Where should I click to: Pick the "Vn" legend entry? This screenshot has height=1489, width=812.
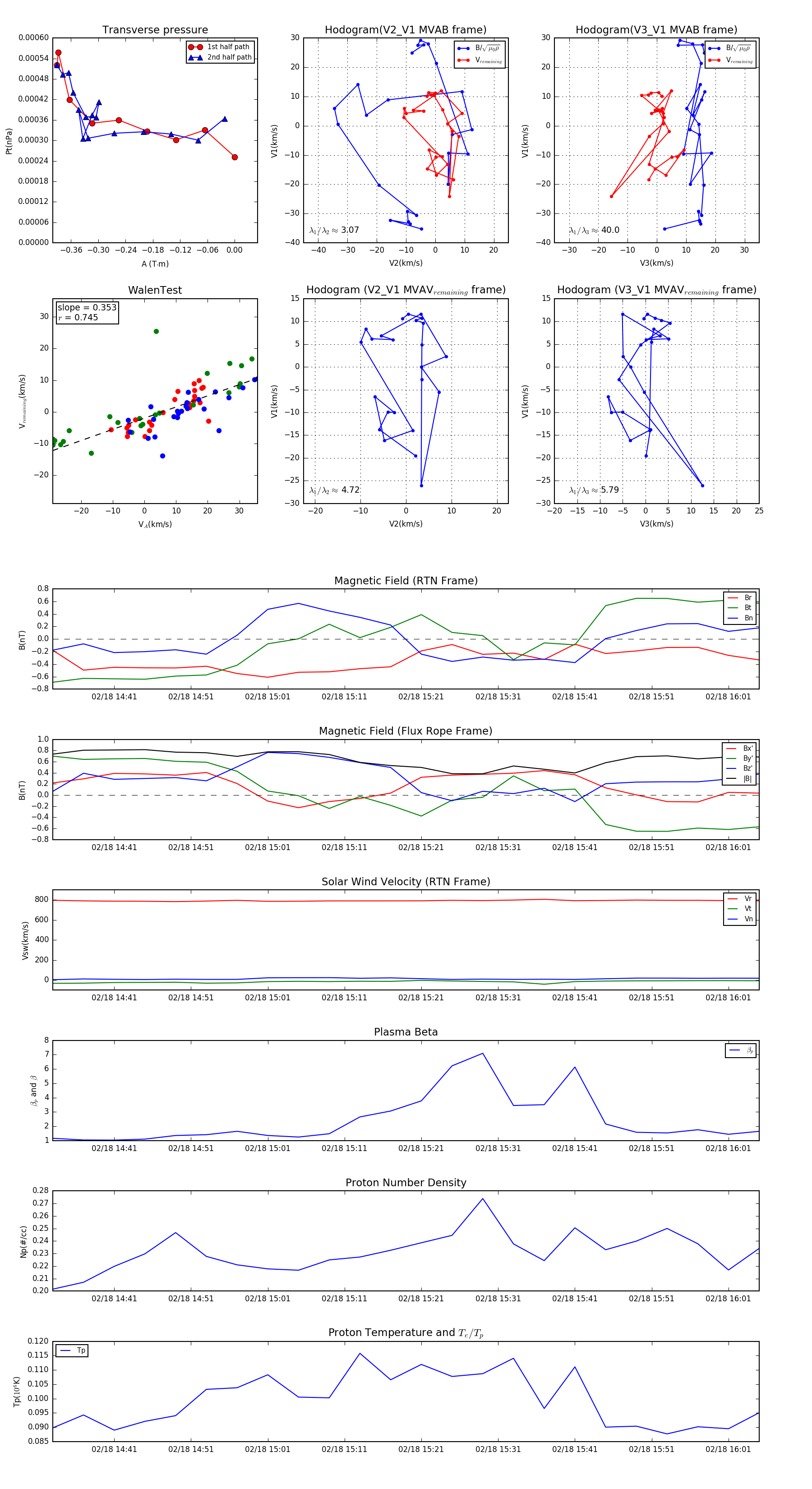(740, 919)
